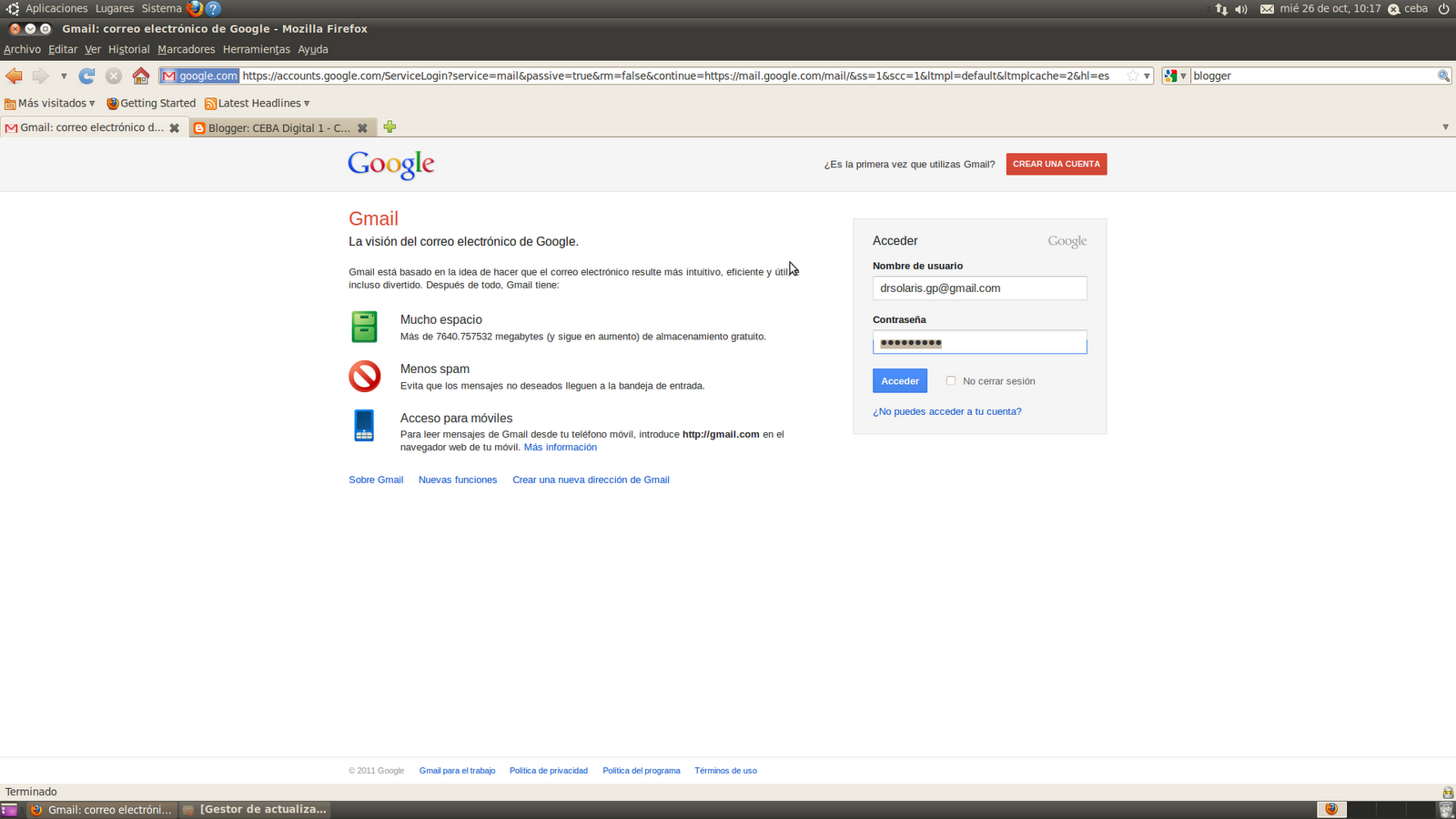Click the site identity google.com badge
The width and height of the screenshot is (1456, 819).
pos(199,76)
